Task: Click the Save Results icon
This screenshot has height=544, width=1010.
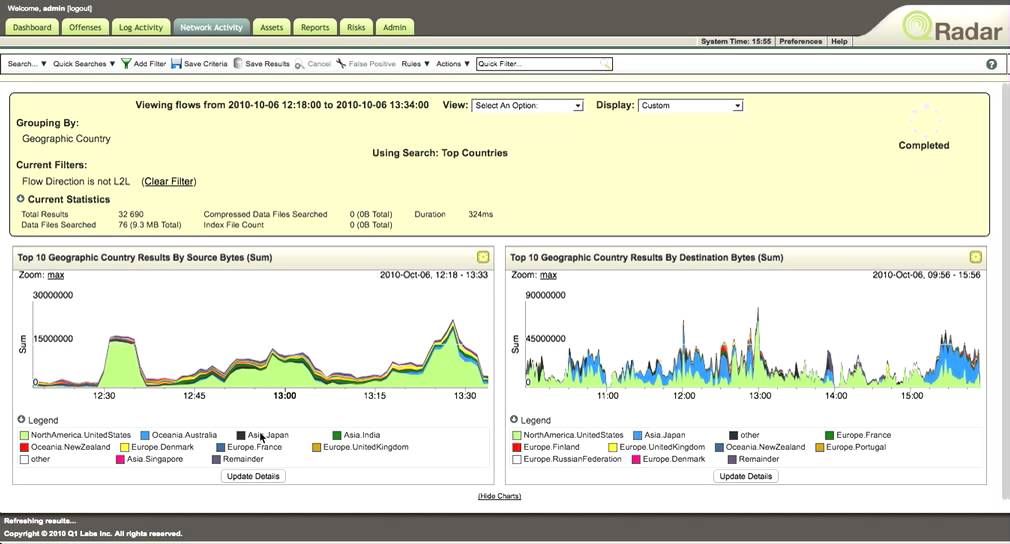Action: [238, 63]
